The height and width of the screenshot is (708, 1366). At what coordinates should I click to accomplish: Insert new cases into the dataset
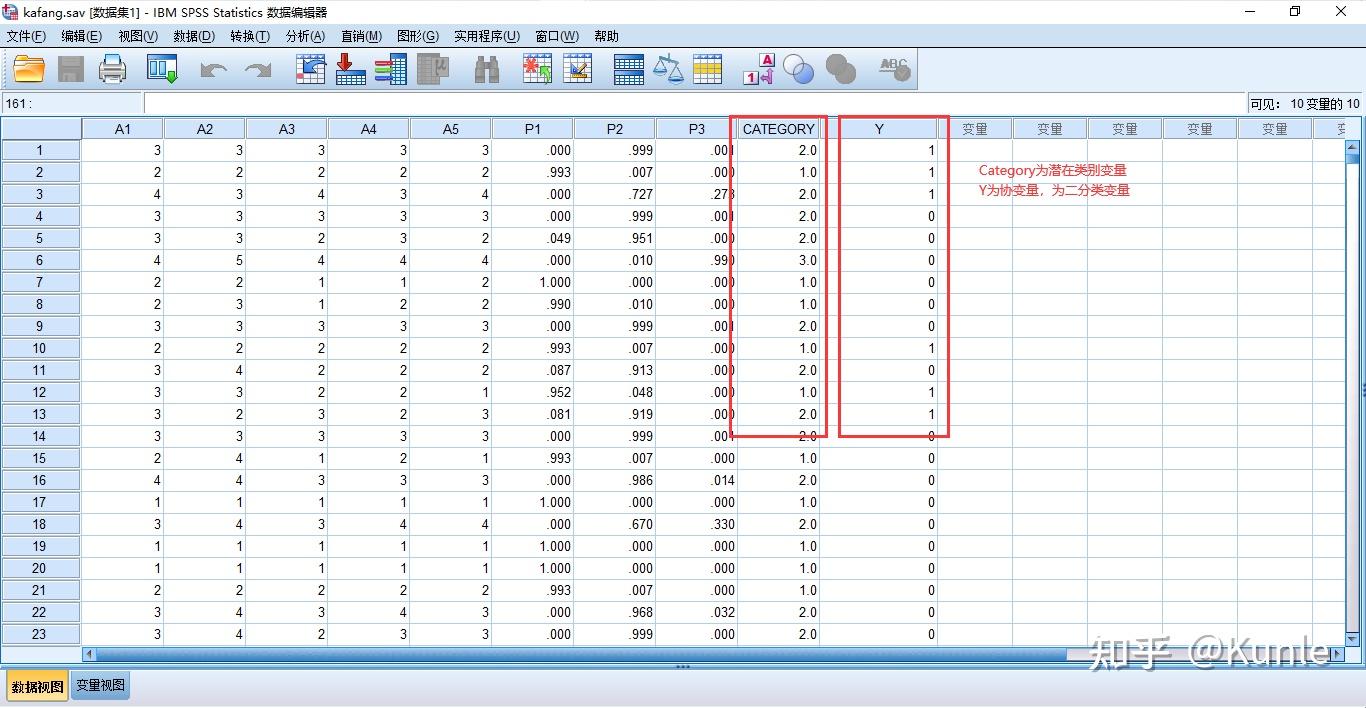pyautogui.click(x=536, y=68)
